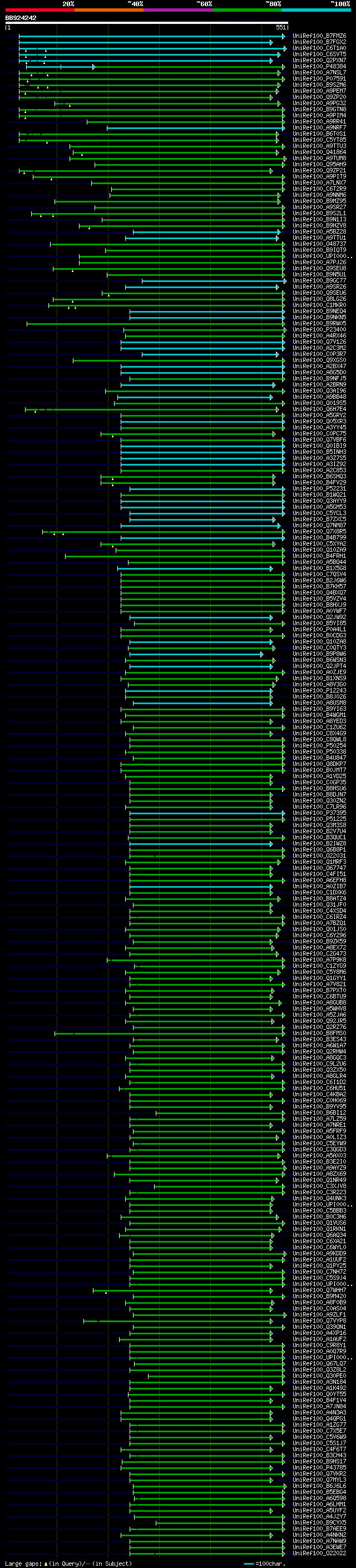The image size is (356, 1568).
Task: Click the query ID BB924242
Action: (21, 18)
